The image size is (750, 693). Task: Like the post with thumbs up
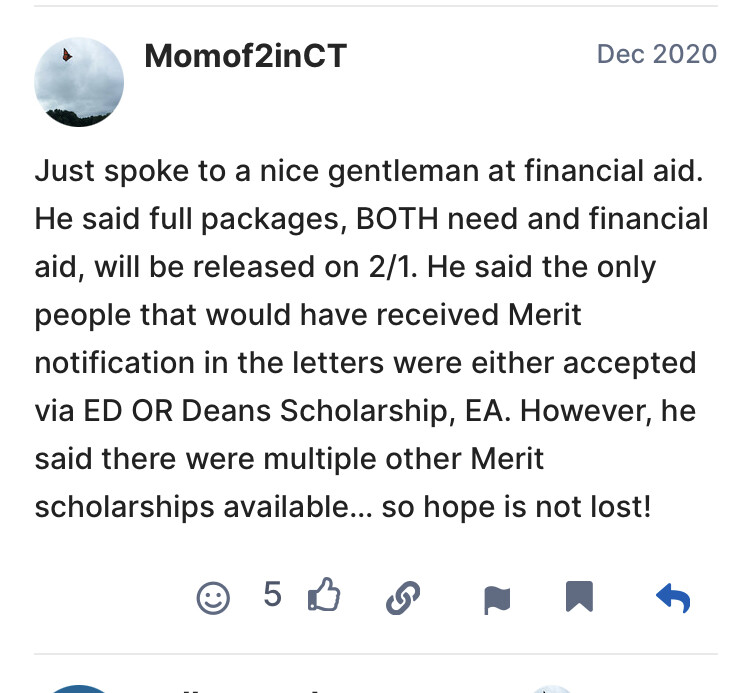click(x=324, y=597)
